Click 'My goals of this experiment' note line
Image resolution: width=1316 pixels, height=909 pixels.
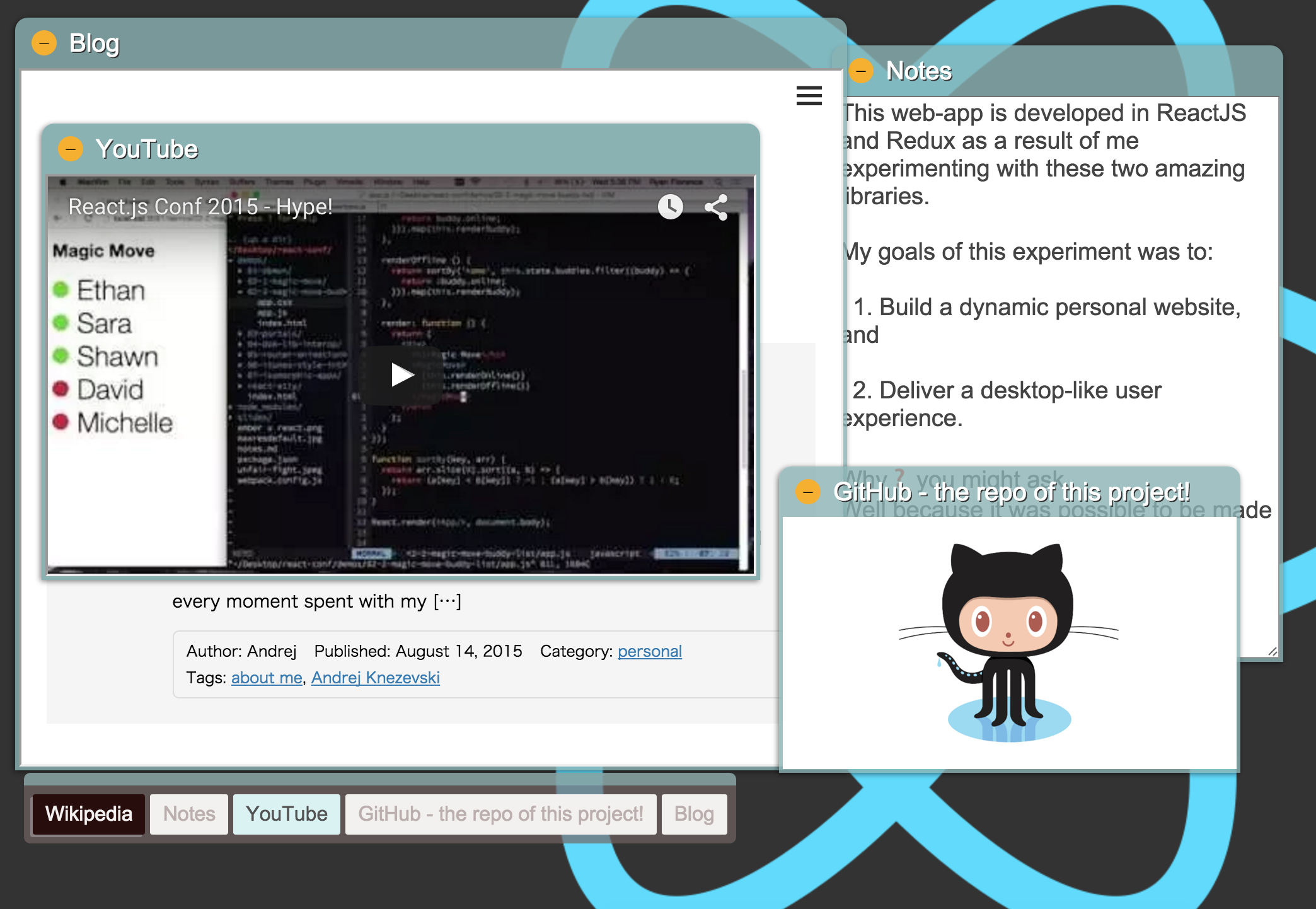(1029, 252)
